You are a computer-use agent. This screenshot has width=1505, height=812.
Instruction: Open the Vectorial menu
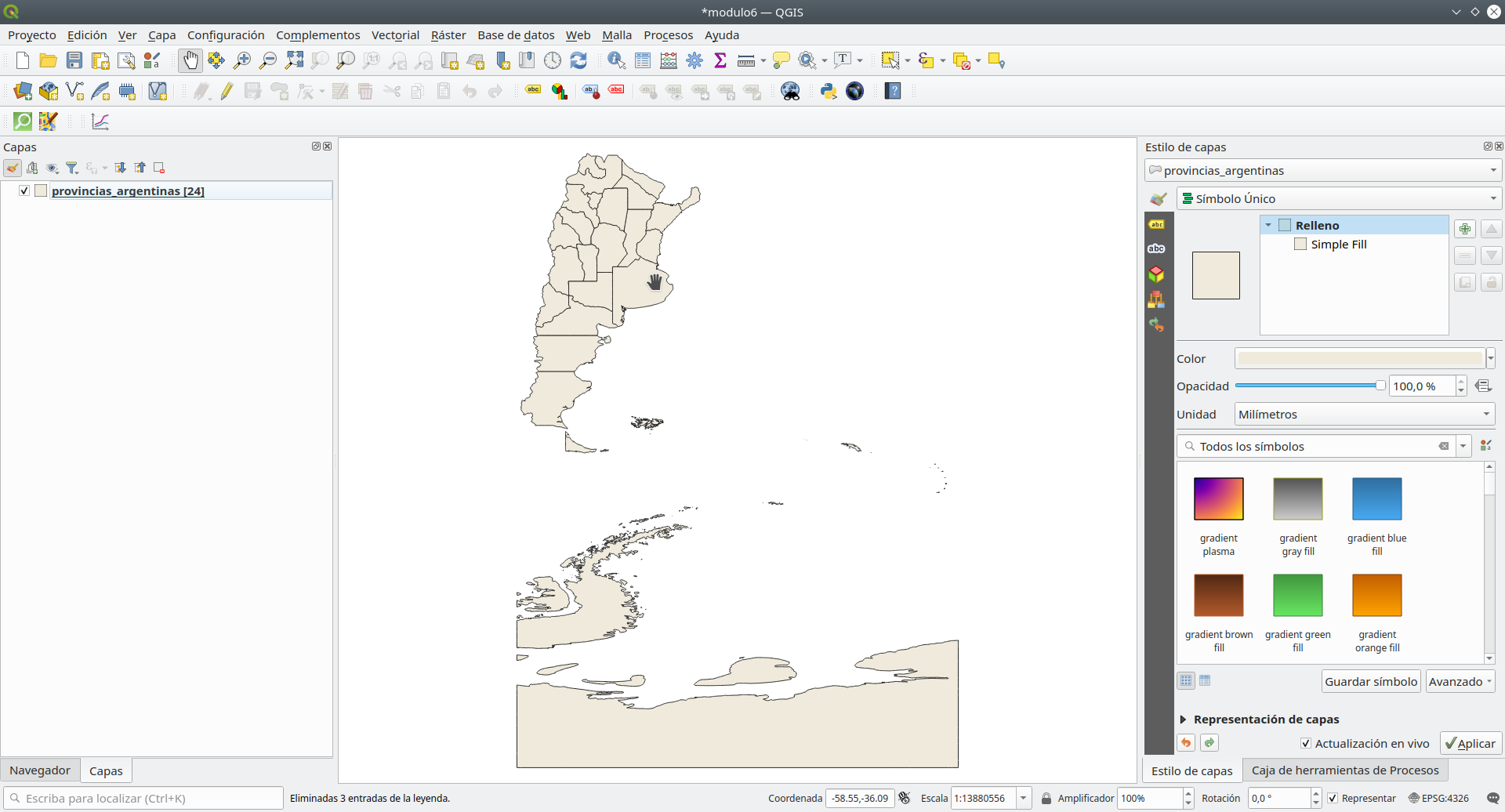pos(395,35)
